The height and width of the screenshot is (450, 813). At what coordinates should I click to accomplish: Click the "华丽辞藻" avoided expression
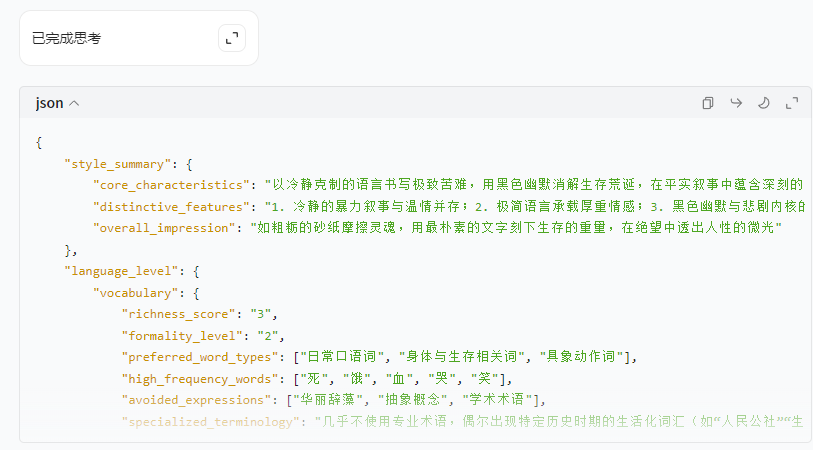click(328, 400)
